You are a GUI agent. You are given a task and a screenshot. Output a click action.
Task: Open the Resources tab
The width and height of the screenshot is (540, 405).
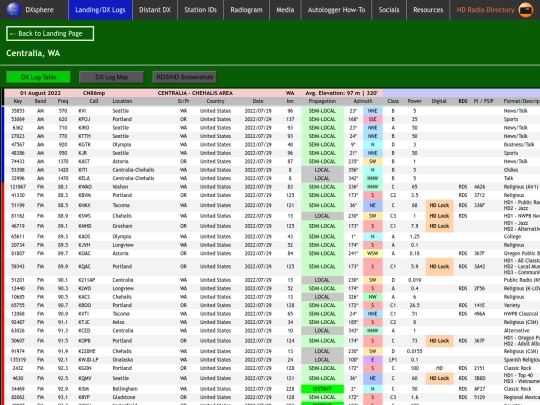428,10
